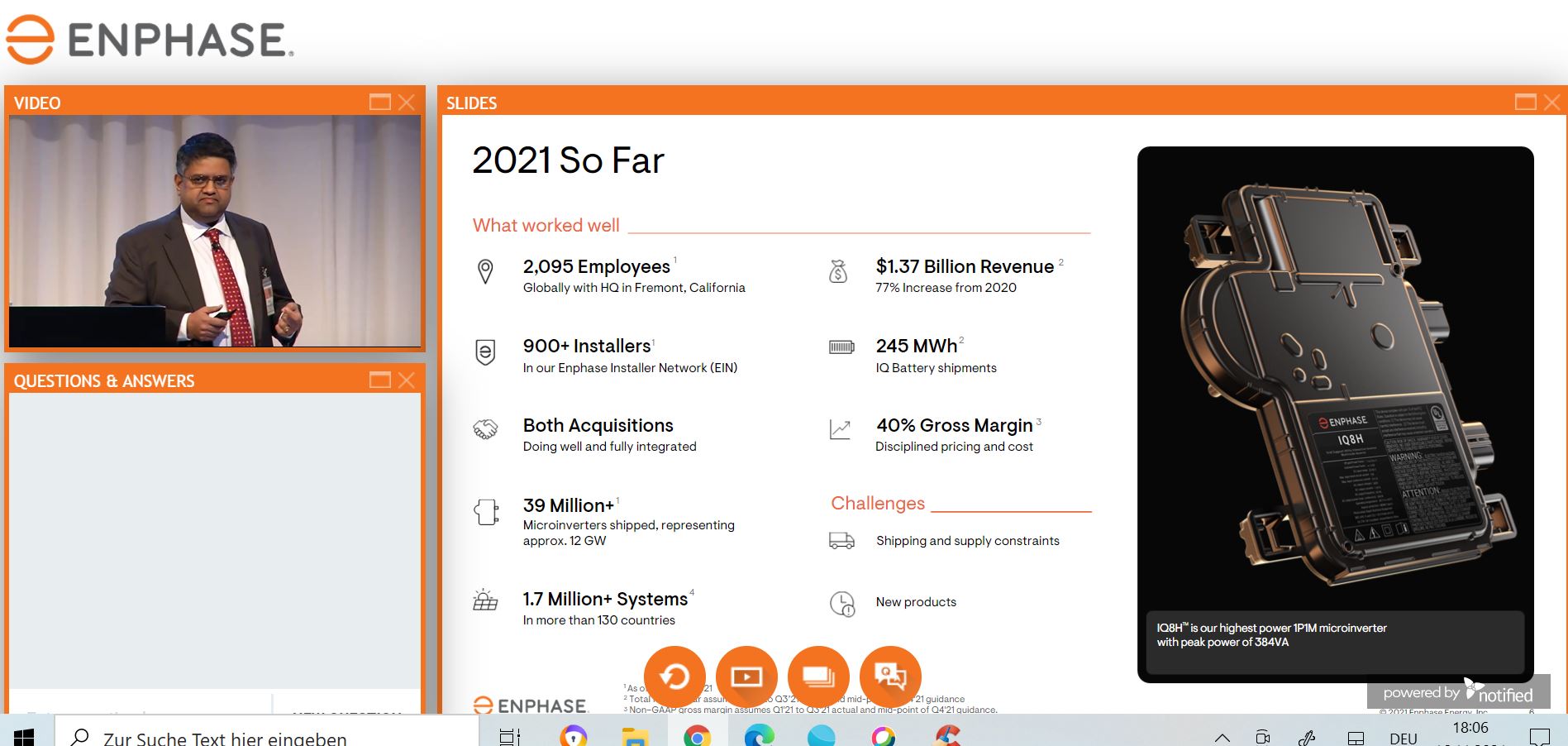Image resolution: width=1568 pixels, height=746 pixels.
Task: Open the Q&A speech-bubble button
Action: 890,677
